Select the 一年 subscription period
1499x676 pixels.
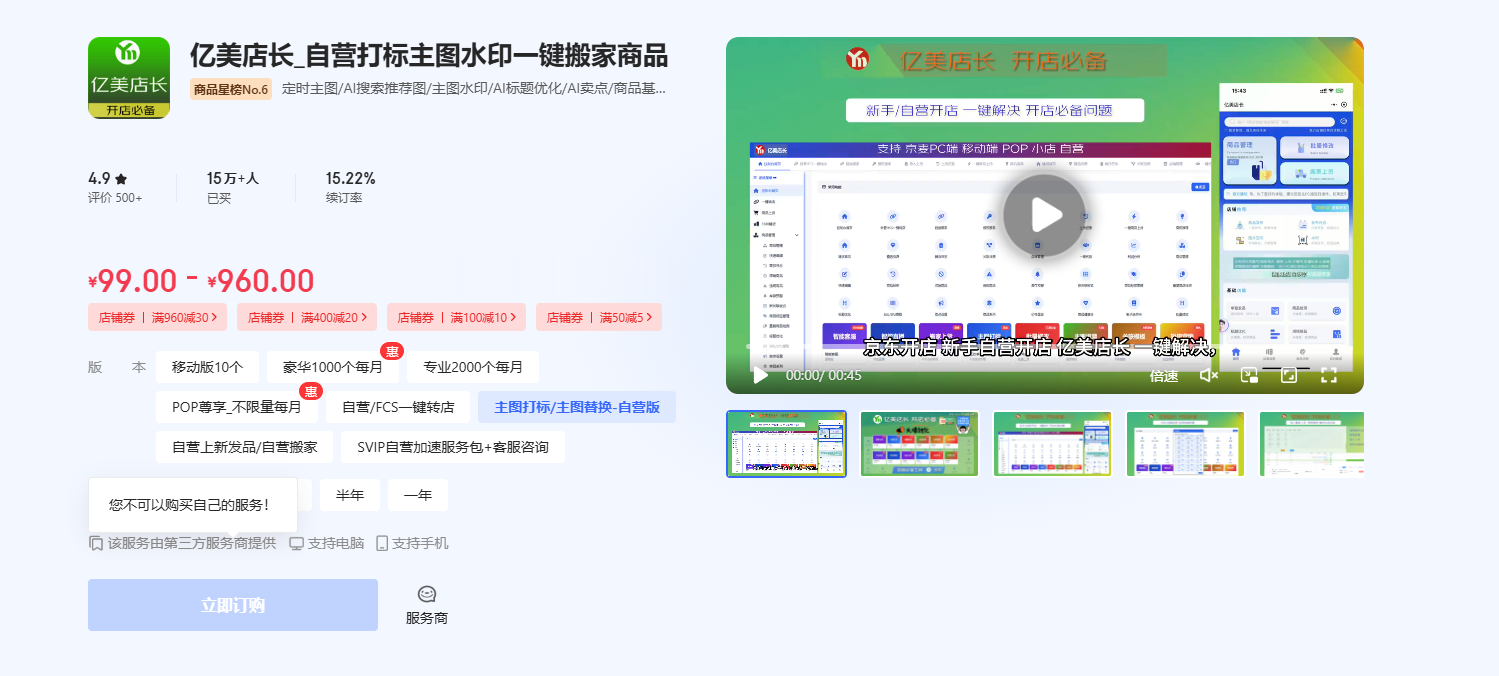[418, 495]
